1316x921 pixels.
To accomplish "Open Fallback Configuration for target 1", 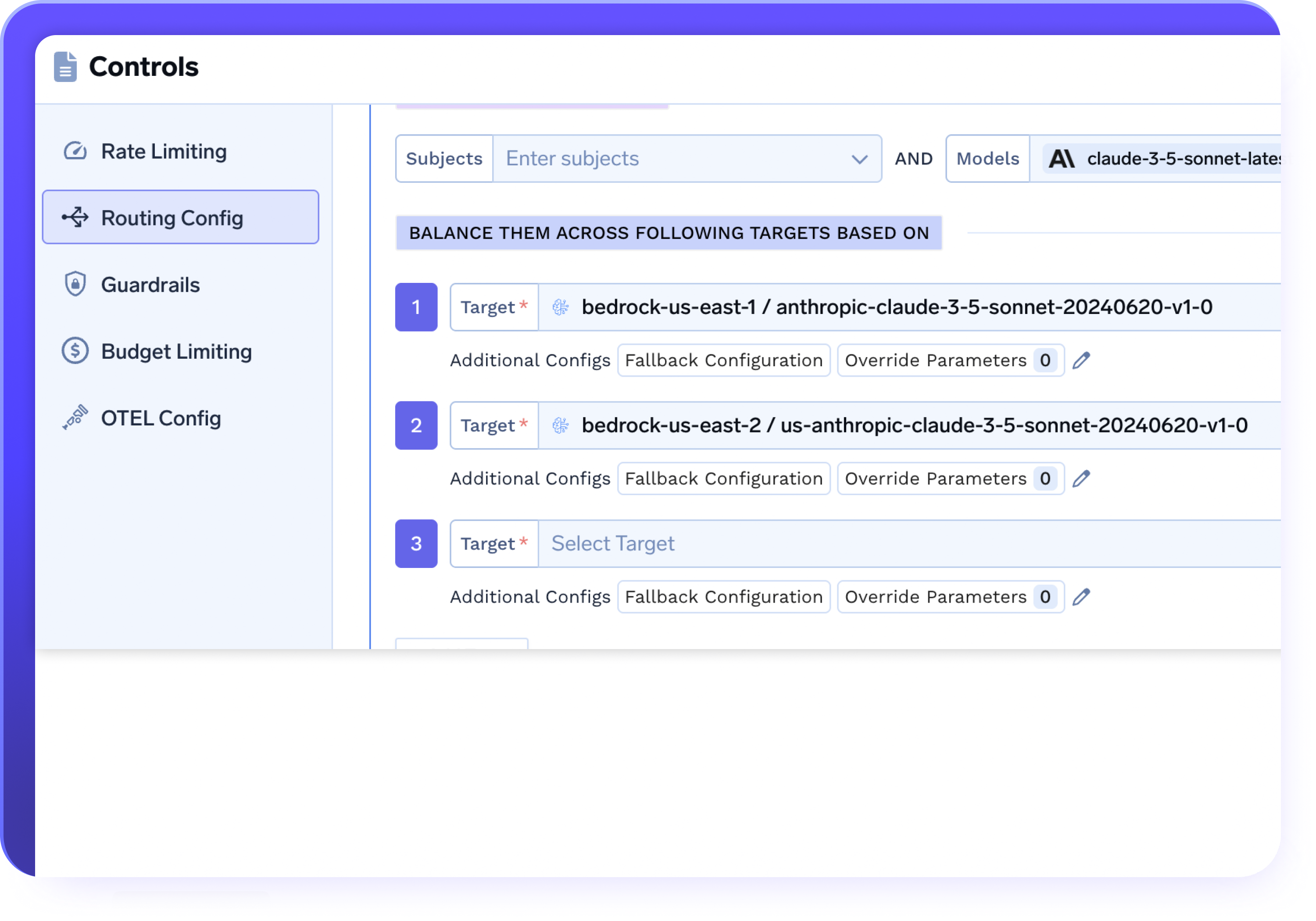I will click(723, 360).
